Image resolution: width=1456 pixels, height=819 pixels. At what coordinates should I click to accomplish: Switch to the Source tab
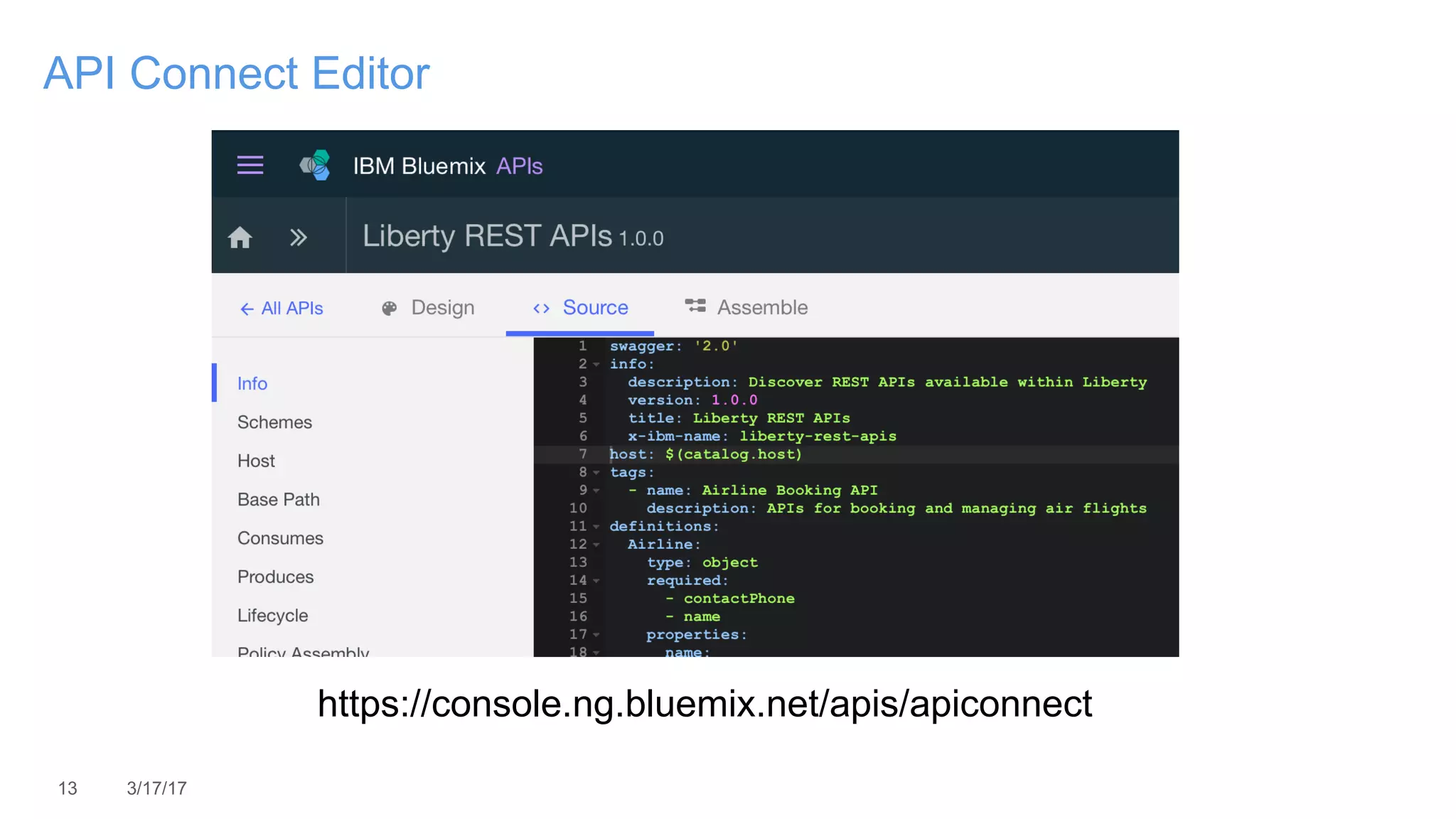(x=580, y=308)
